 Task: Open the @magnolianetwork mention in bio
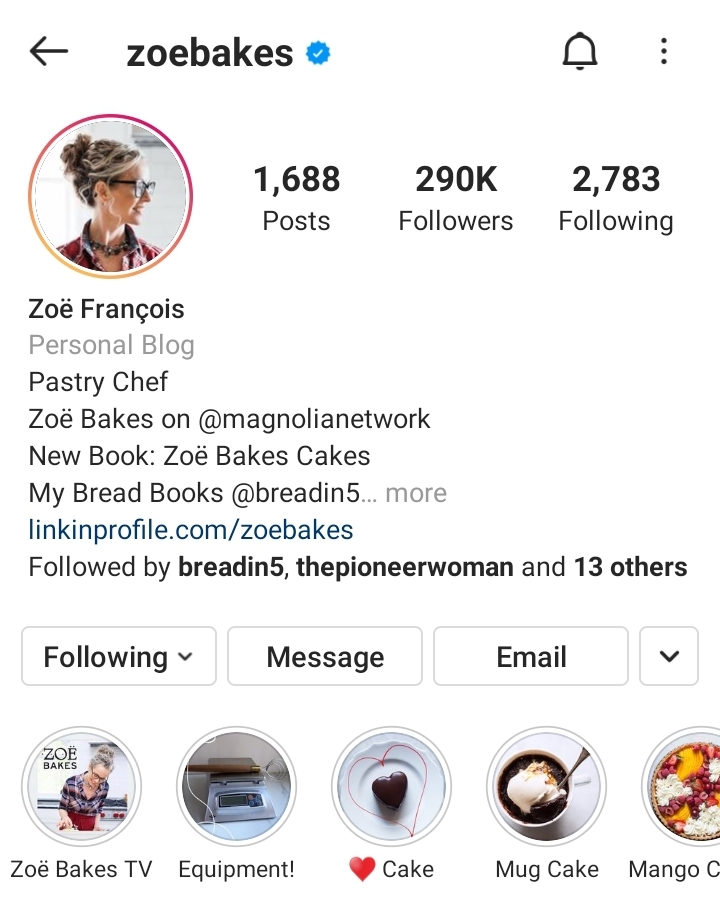[x=314, y=419]
